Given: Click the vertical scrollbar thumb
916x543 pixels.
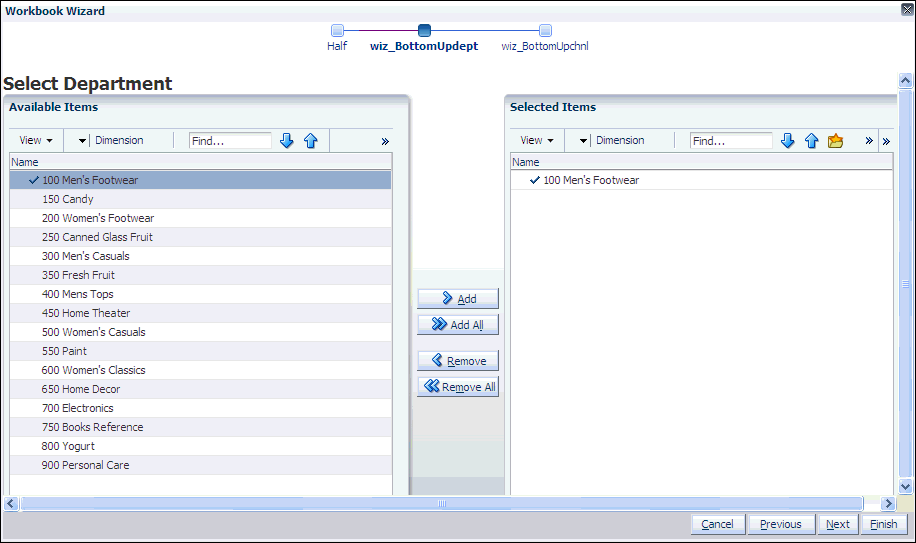Looking at the screenshot, I should pos(905,283).
